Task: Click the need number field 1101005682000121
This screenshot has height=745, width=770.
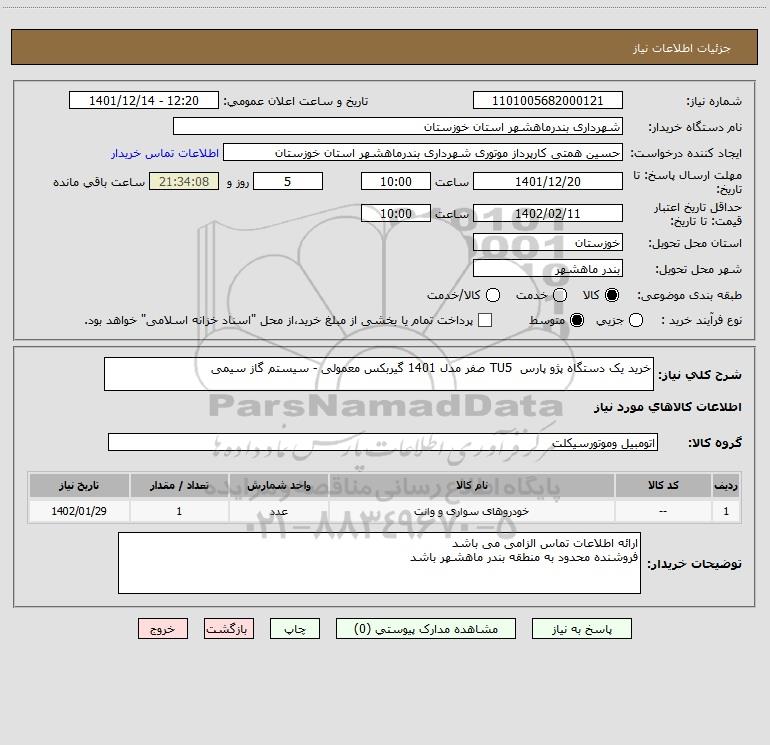Action: [x=548, y=100]
